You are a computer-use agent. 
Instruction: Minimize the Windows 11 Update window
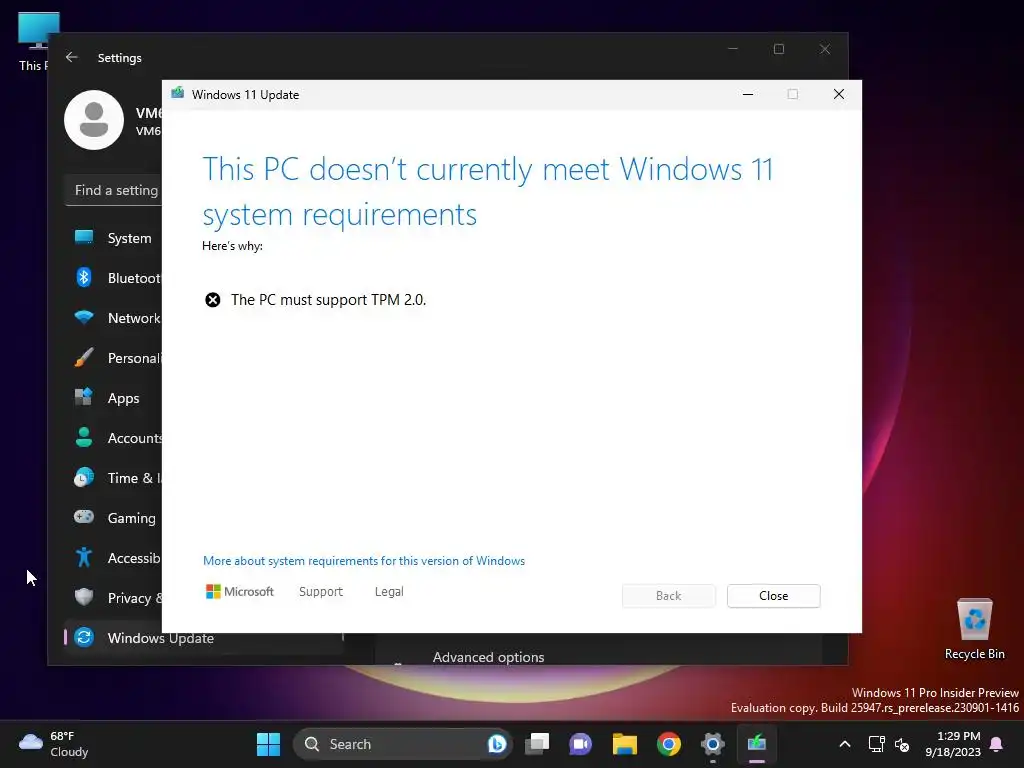click(x=748, y=94)
